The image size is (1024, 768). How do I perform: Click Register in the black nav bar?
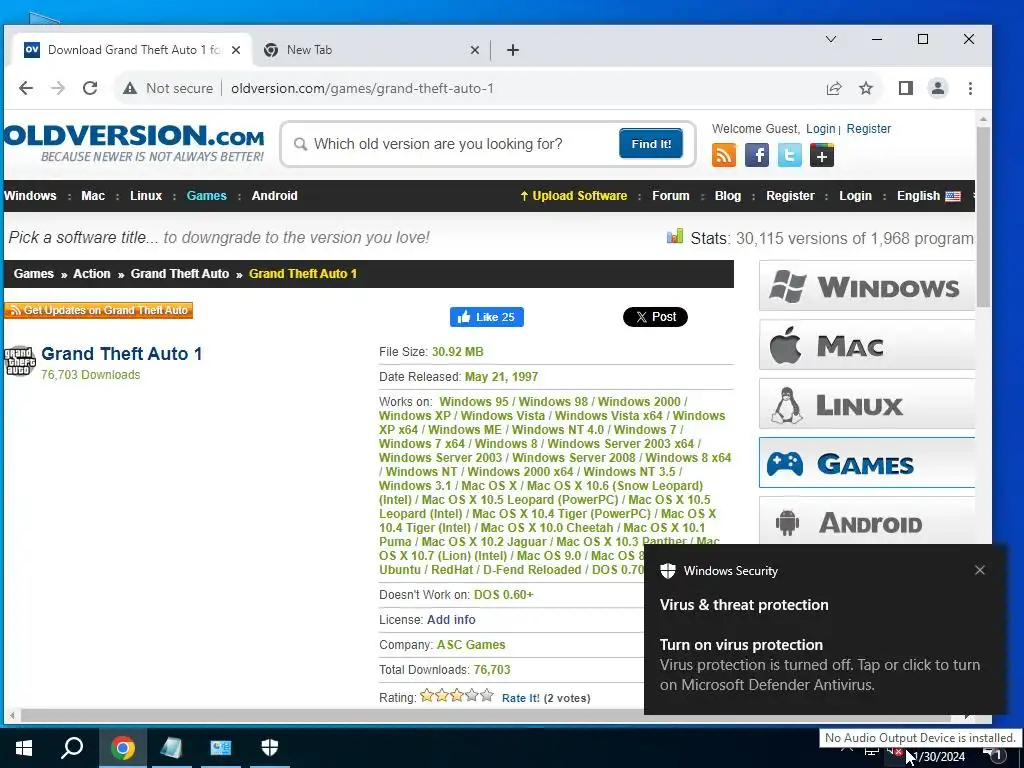tap(790, 196)
